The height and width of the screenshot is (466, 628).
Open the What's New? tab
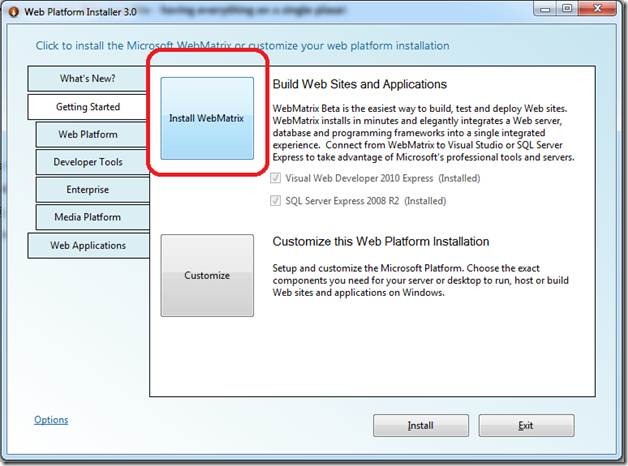(88, 78)
